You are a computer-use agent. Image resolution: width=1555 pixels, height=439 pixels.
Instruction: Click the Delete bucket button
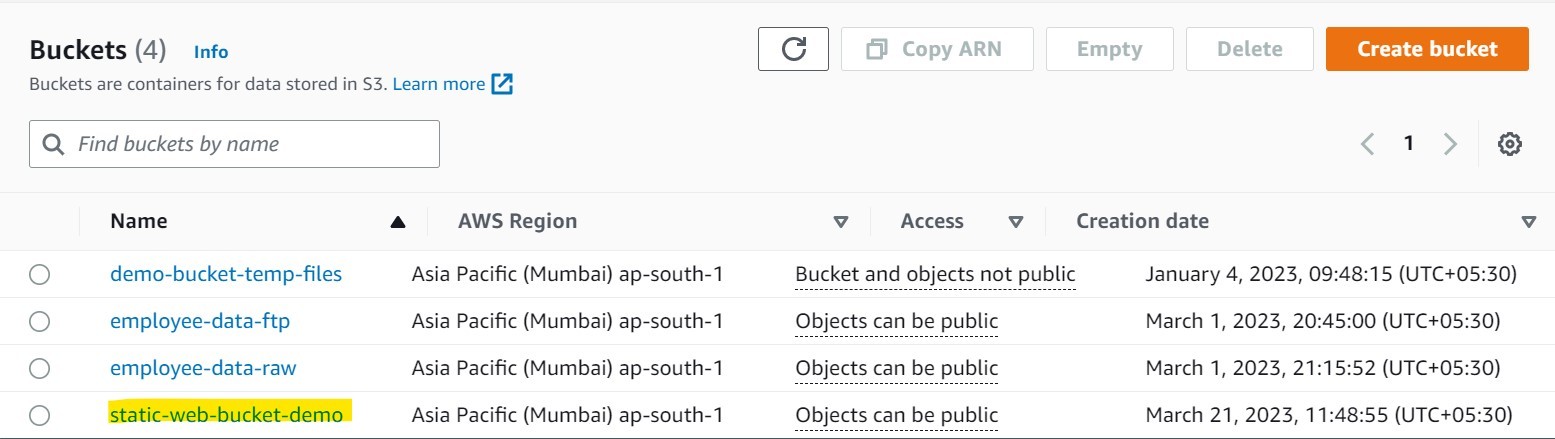click(1249, 49)
